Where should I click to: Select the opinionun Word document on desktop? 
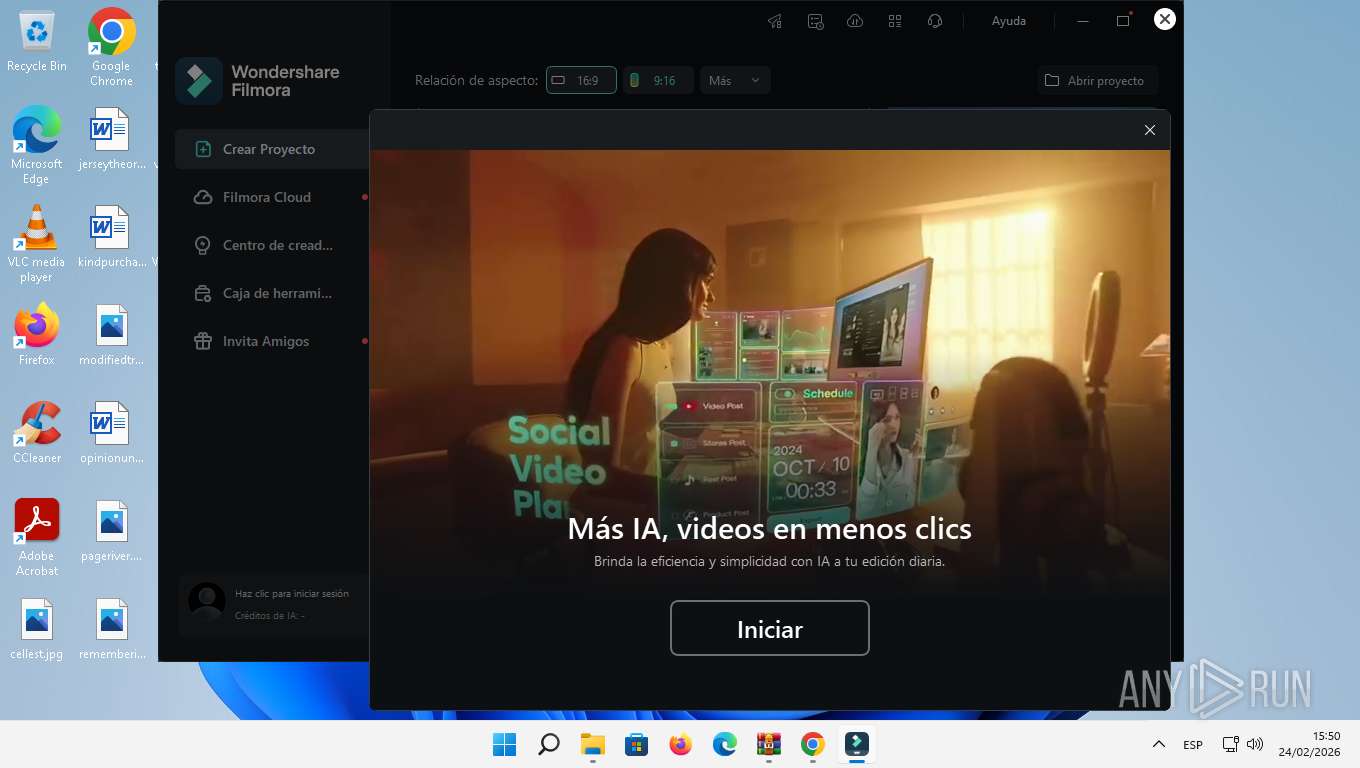click(x=111, y=433)
